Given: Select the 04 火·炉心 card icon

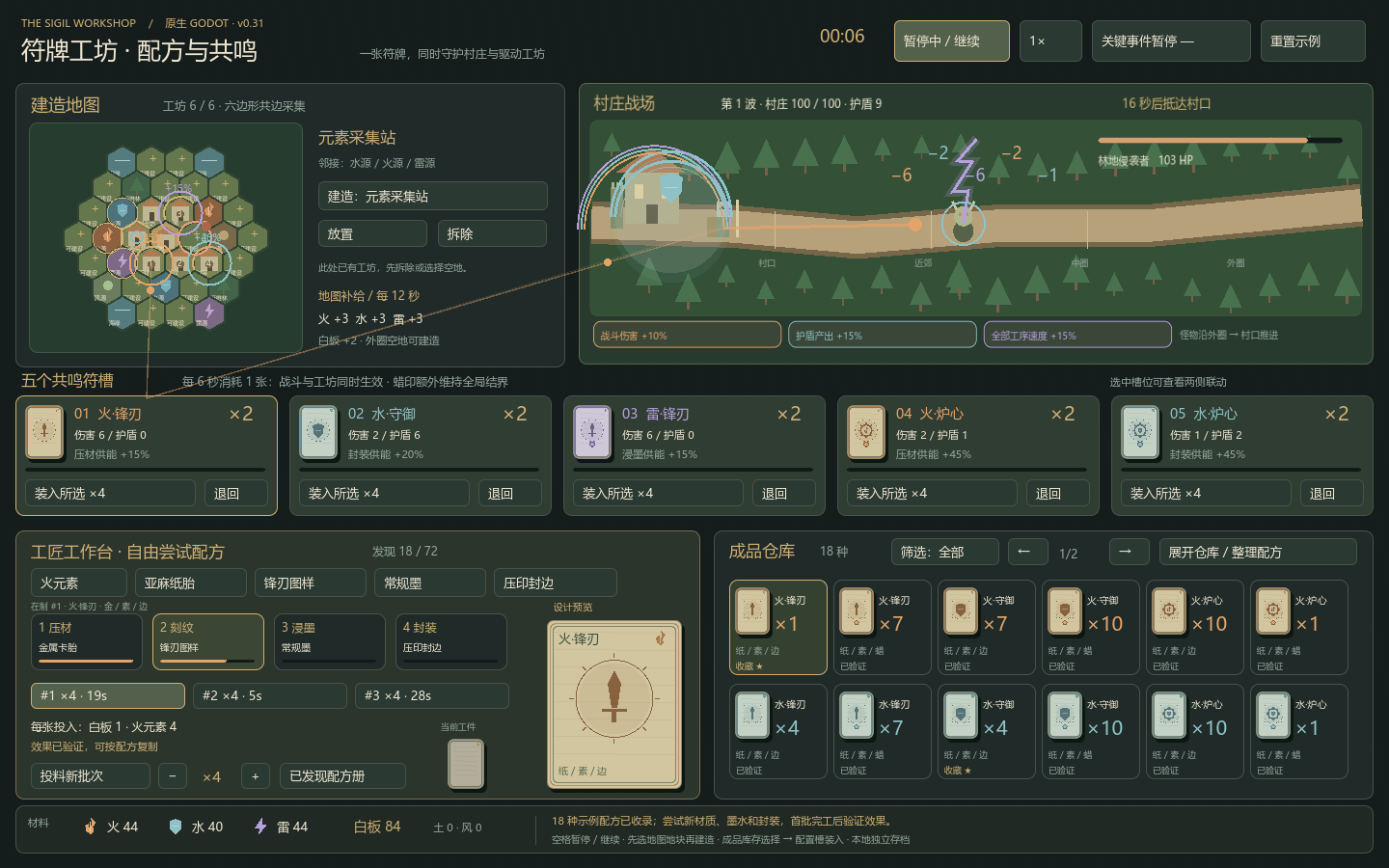Looking at the screenshot, I should point(866,431).
